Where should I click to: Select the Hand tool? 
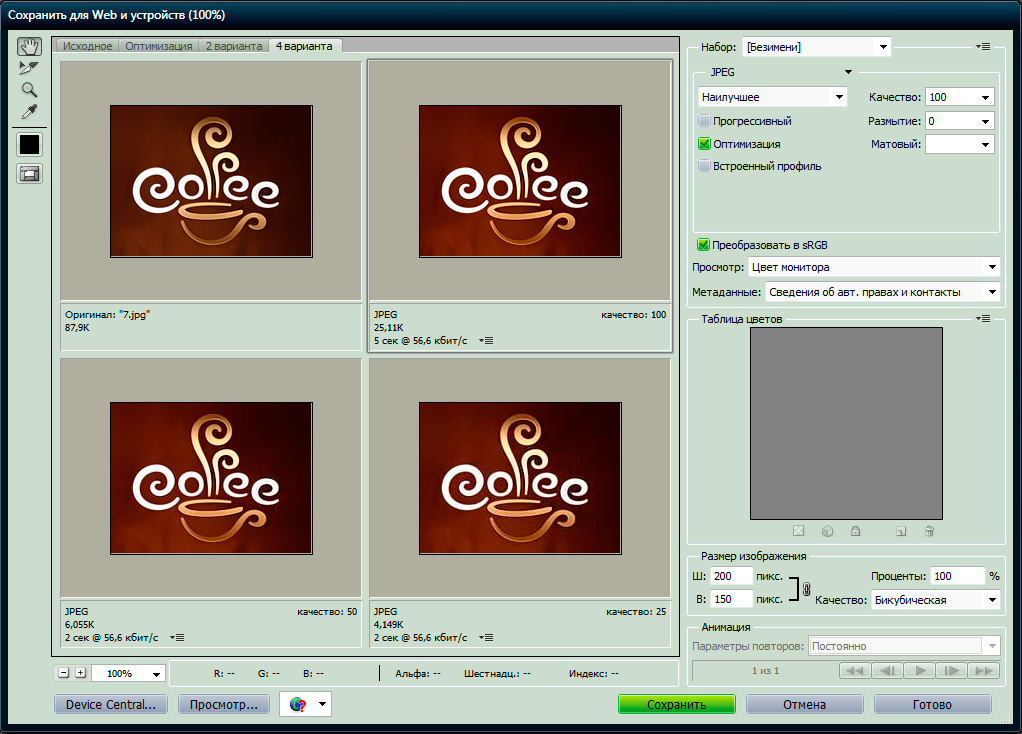[29, 46]
